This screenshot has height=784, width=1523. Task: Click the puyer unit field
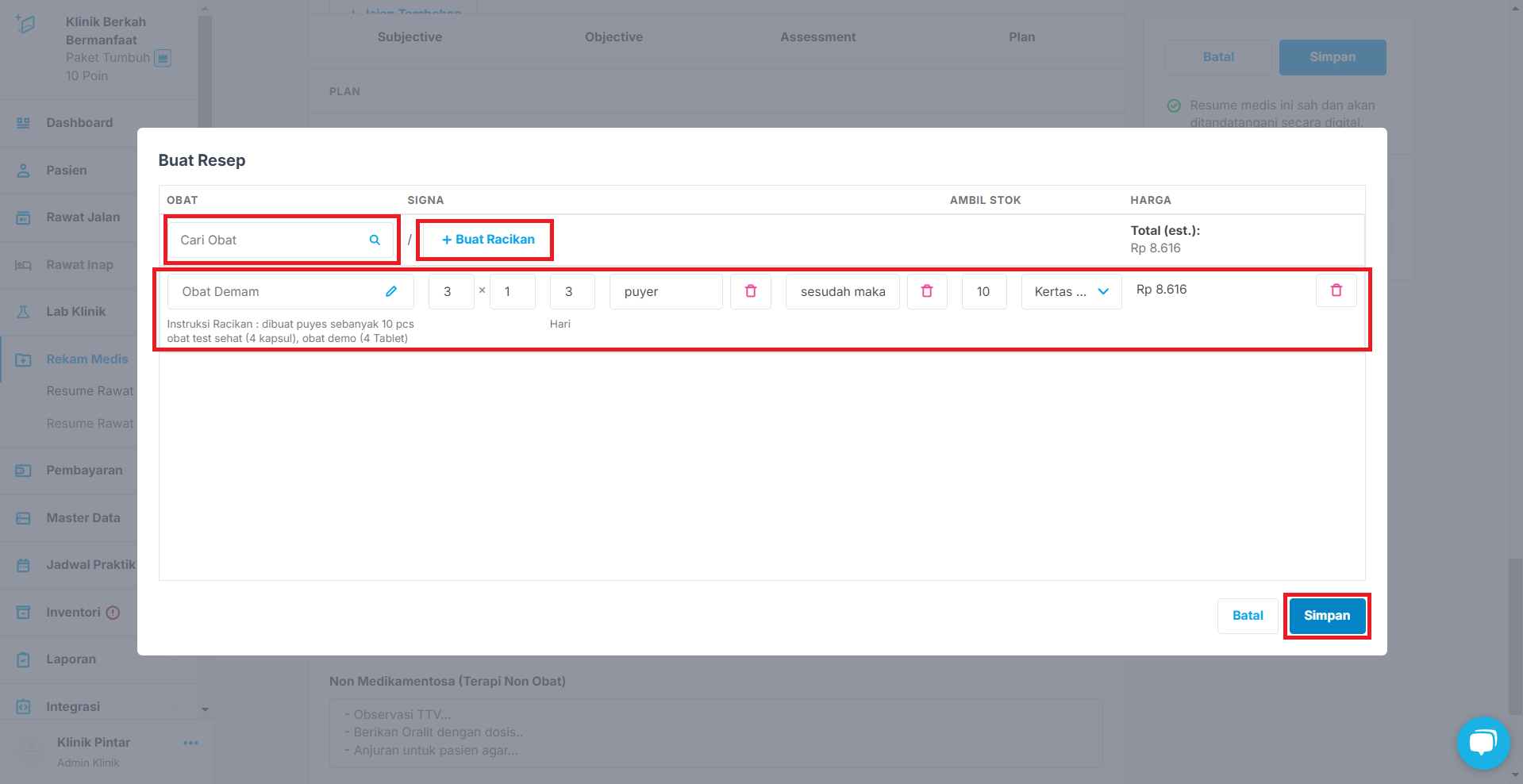point(666,291)
